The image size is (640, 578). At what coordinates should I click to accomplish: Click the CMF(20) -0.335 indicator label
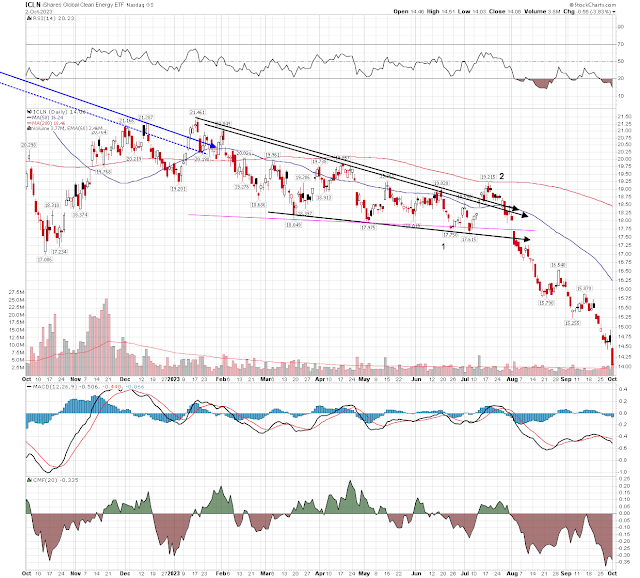52,480
